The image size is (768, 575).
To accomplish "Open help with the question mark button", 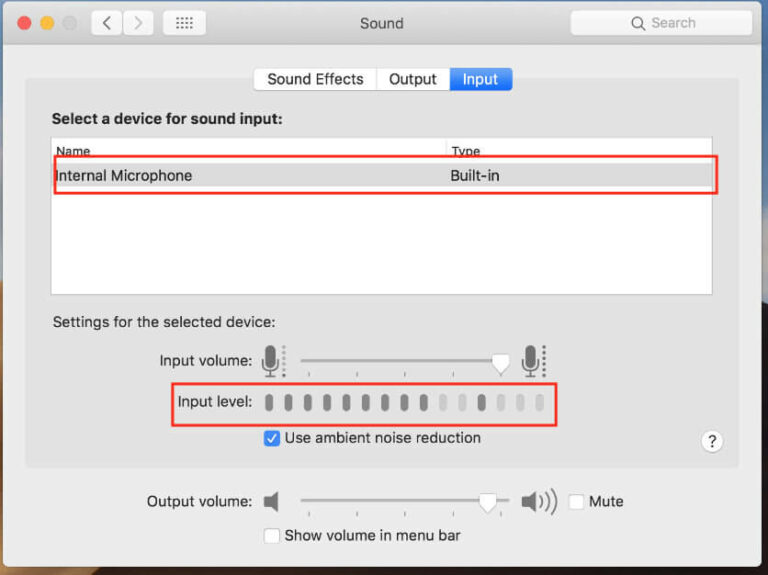I will point(712,441).
